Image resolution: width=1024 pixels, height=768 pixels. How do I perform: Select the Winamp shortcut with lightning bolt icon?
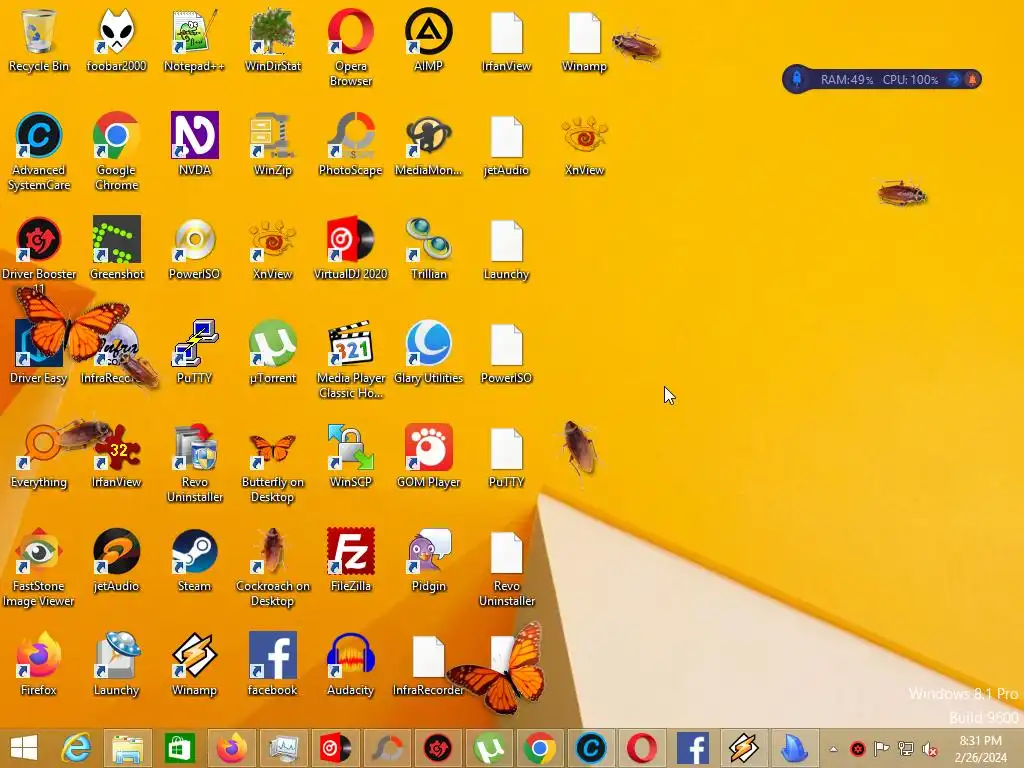tap(194, 664)
